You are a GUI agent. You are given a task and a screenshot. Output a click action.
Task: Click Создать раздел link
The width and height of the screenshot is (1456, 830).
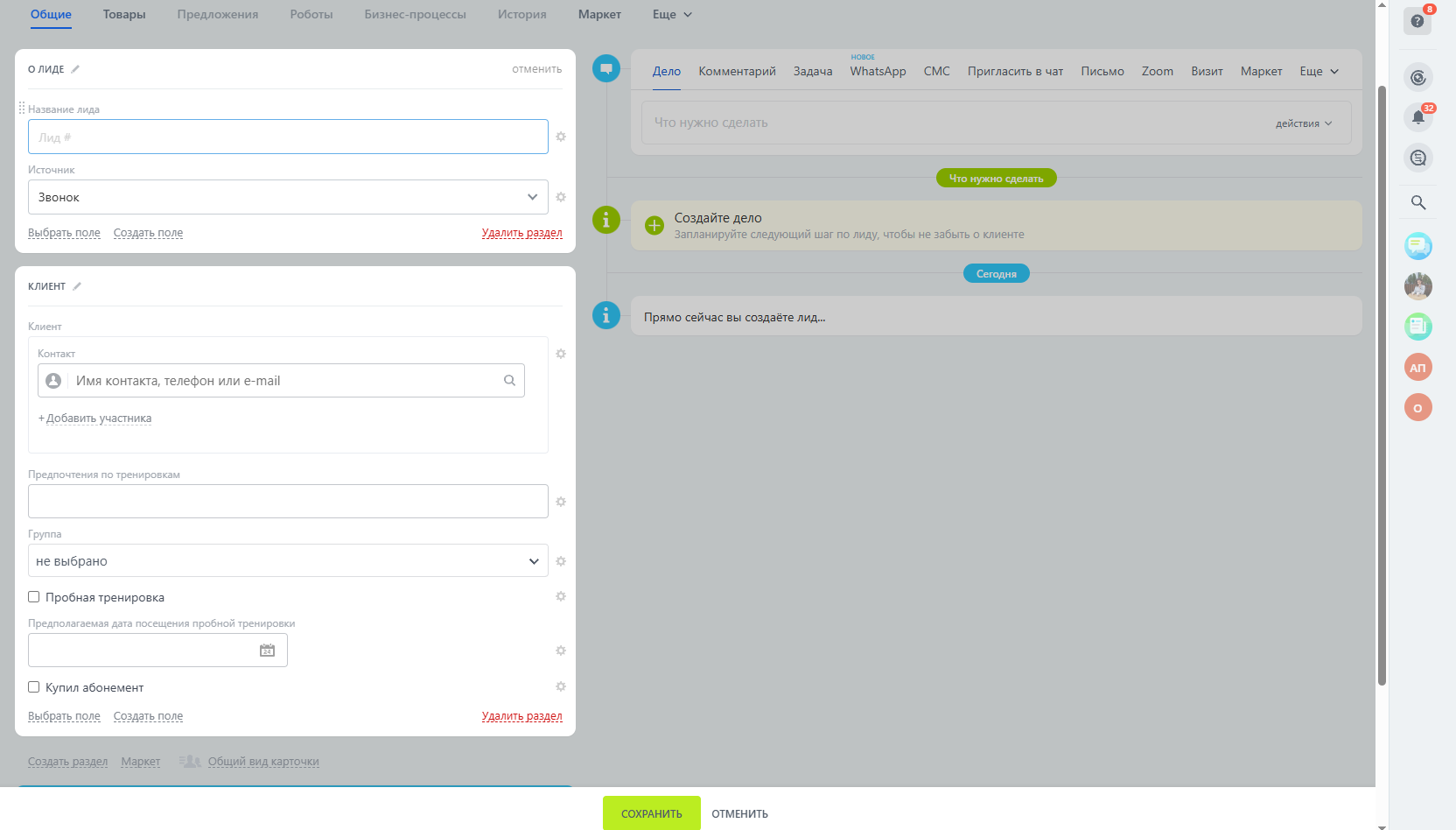pyautogui.click(x=67, y=762)
